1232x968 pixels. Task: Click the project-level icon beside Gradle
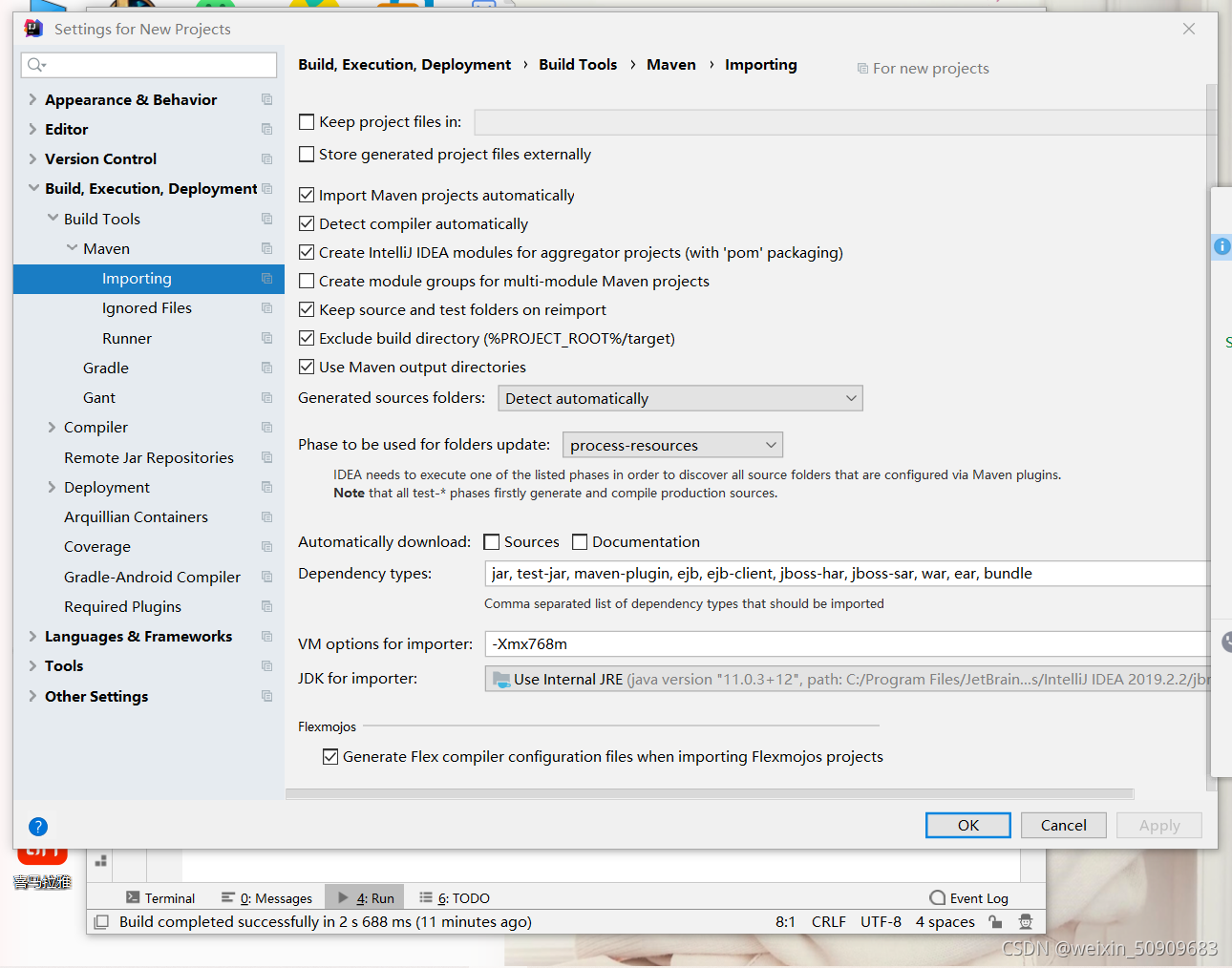(x=267, y=368)
